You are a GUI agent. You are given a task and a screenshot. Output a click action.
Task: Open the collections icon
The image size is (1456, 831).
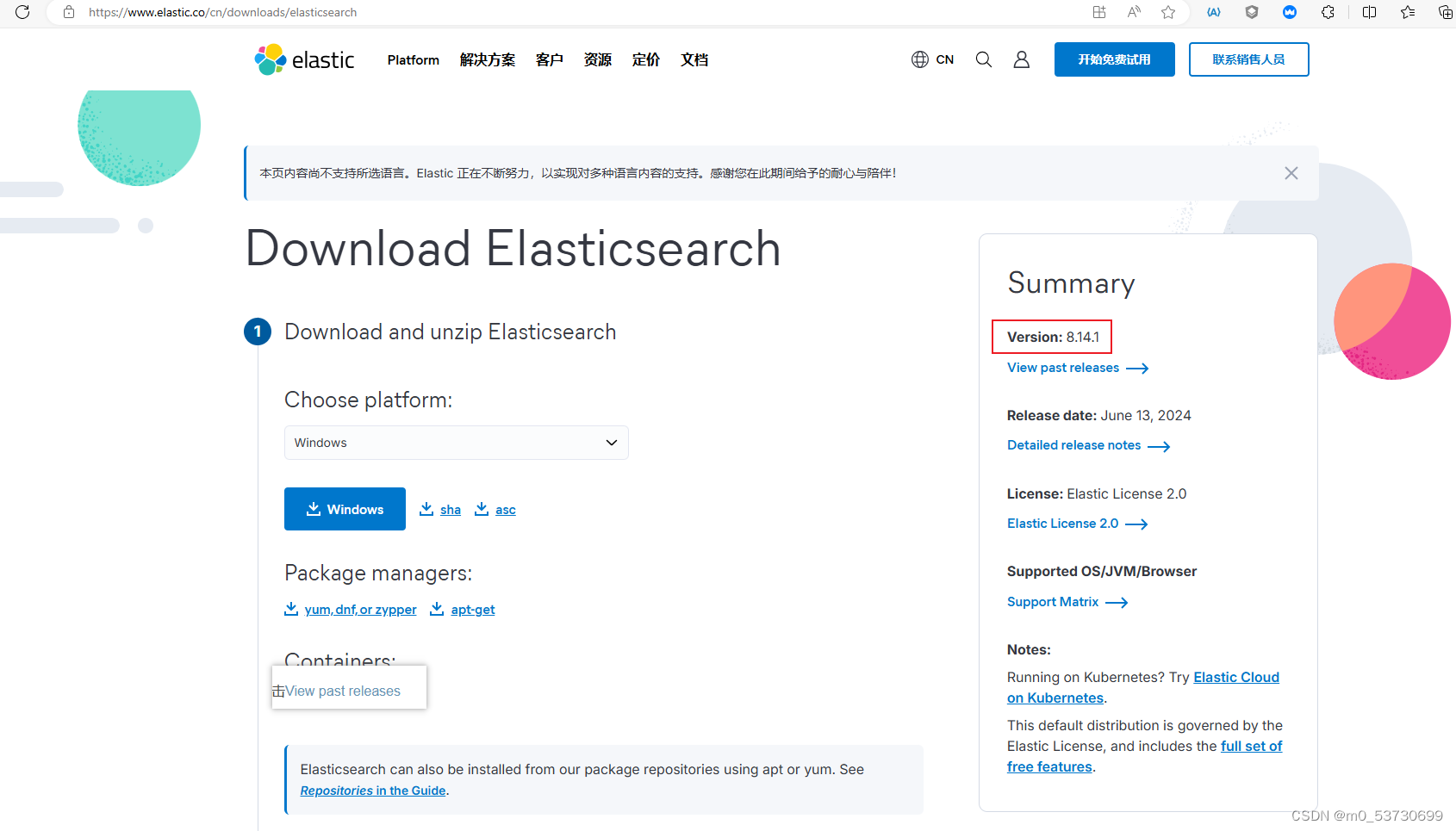[1446, 12]
